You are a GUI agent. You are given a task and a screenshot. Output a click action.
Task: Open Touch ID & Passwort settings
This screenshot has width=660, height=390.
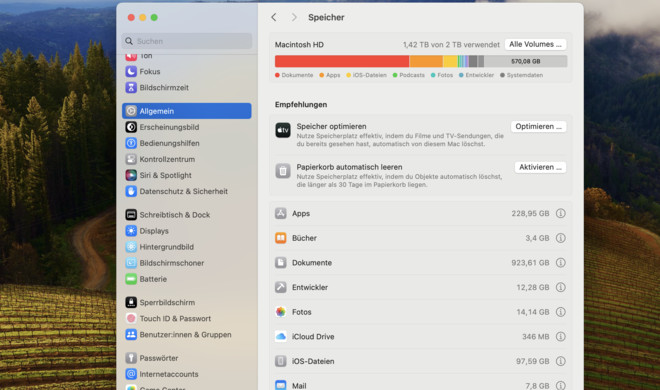pos(186,318)
